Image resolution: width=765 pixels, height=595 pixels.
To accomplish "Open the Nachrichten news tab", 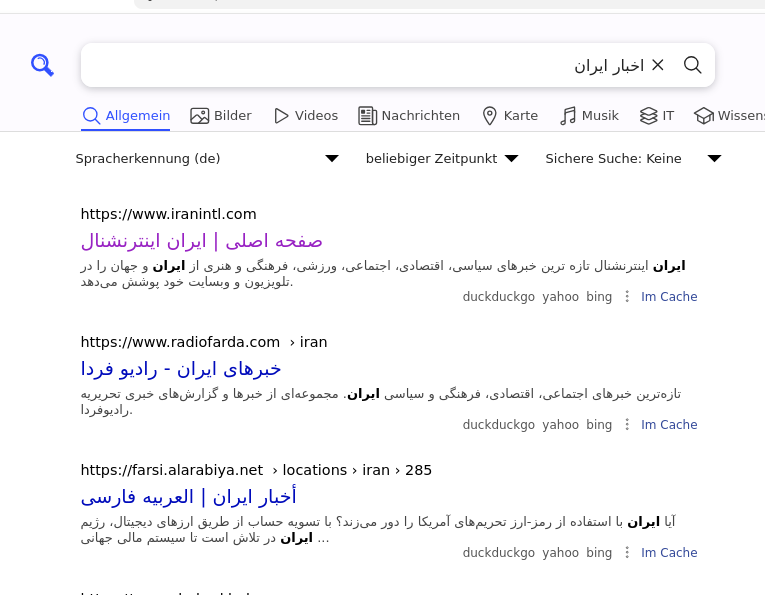I will pos(409,116).
